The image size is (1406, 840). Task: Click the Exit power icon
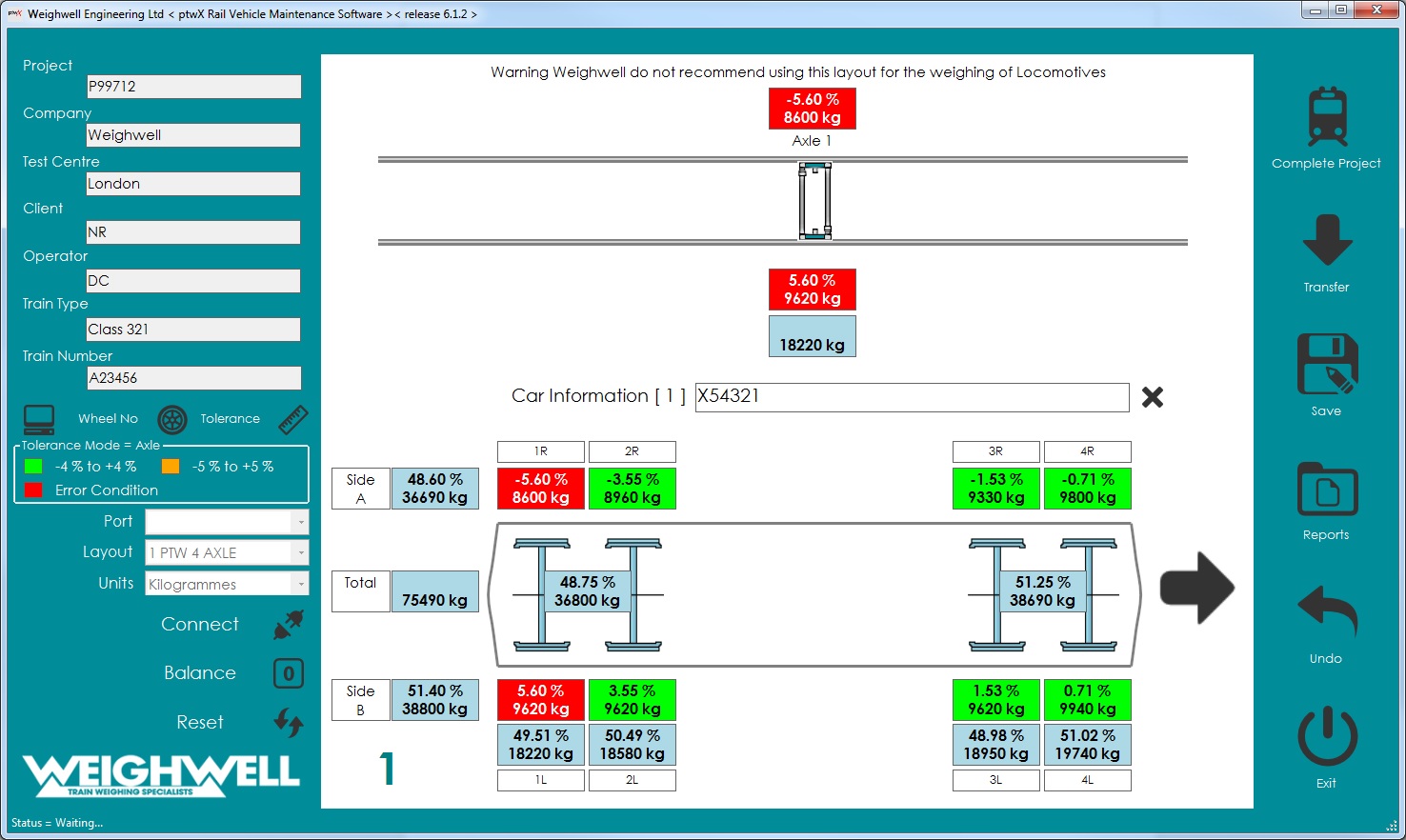[x=1327, y=736]
